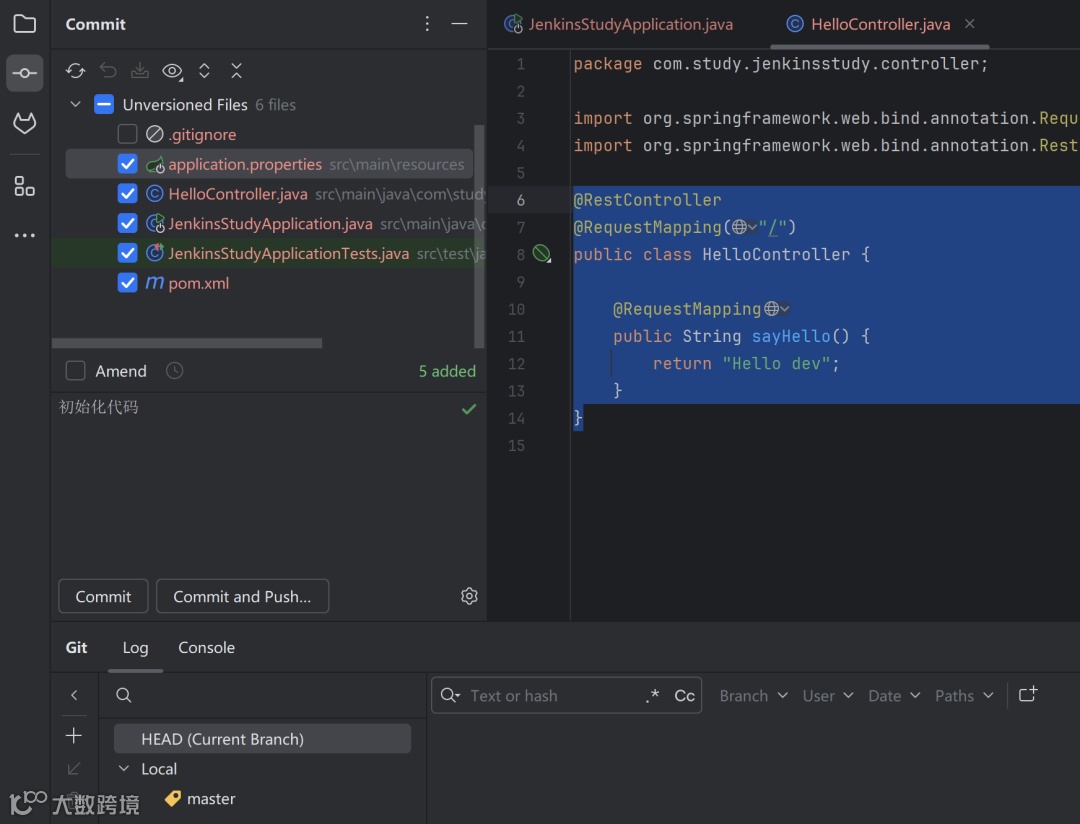This screenshot has width=1080, height=824.
Task: Hide Git branches pane with left arrow
Action: (74, 695)
